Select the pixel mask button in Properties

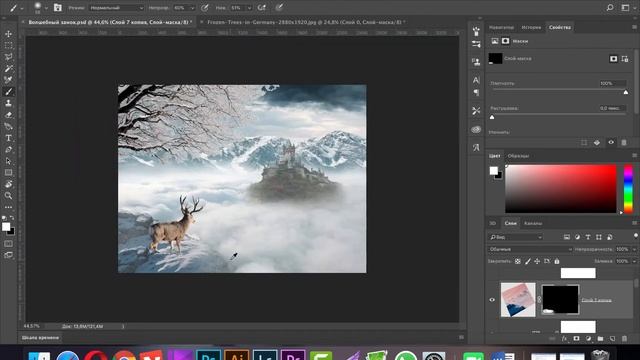(613, 59)
